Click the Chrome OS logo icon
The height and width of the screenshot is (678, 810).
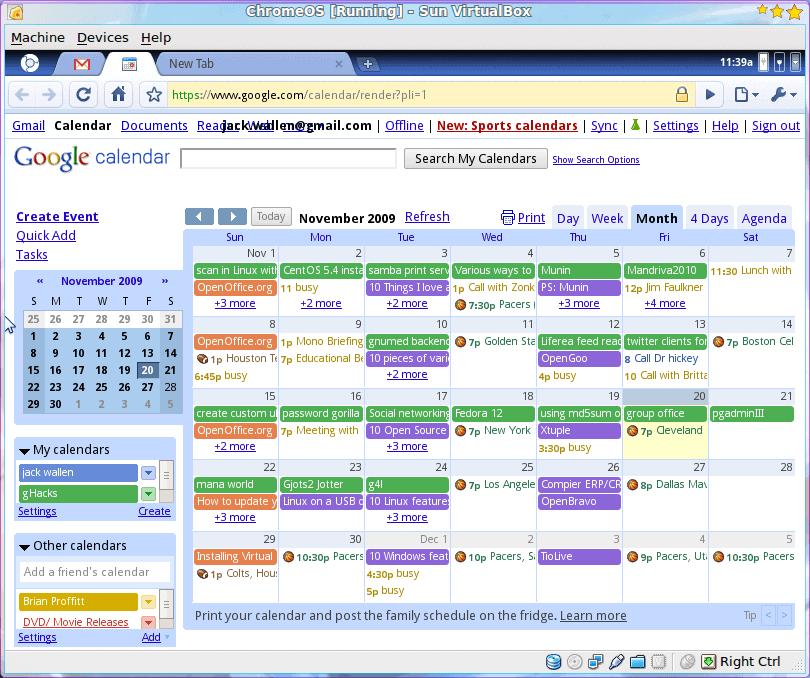[29, 63]
